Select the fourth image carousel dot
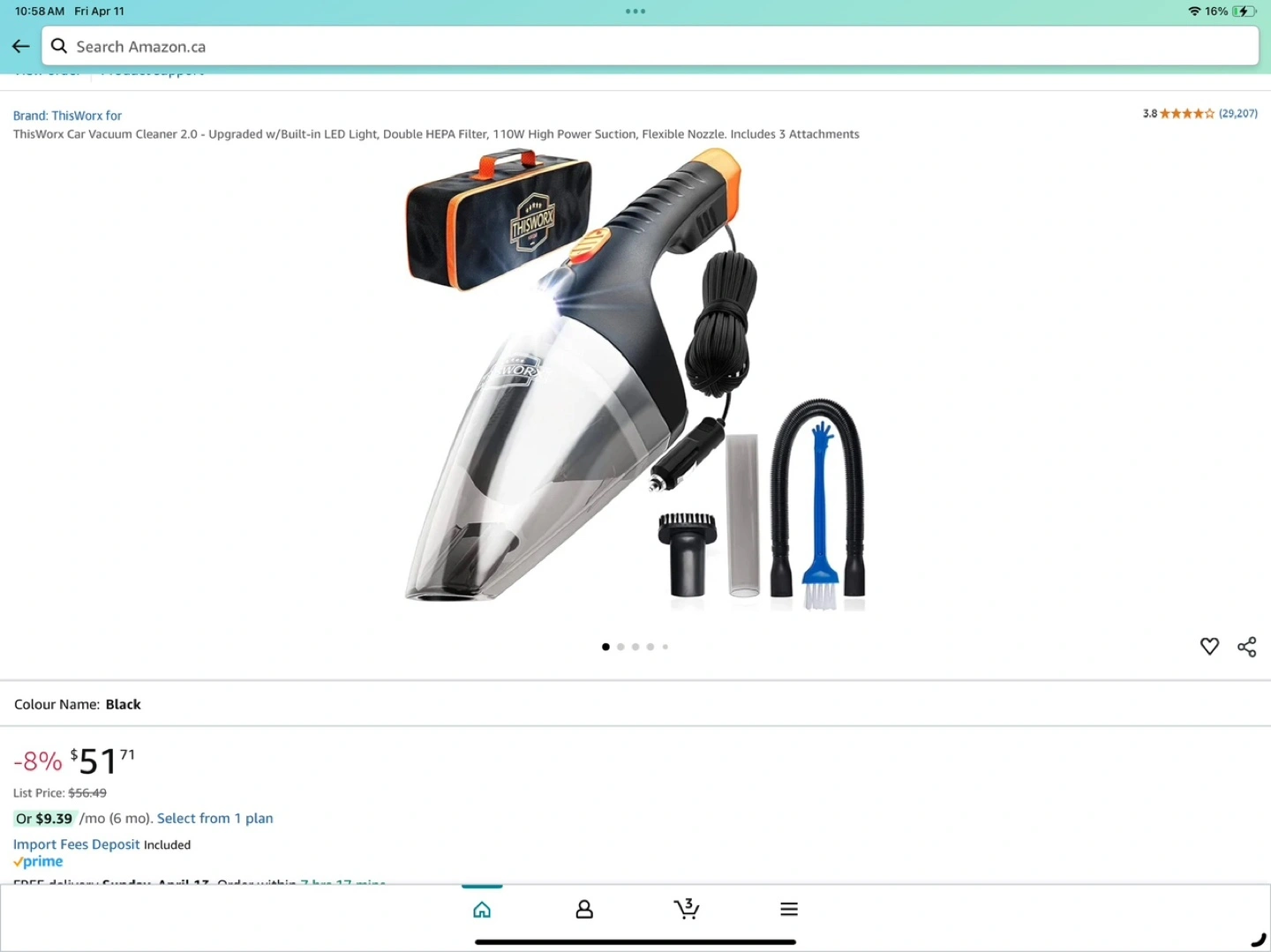This screenshot has height=952, width=1271. coord(651,647)
